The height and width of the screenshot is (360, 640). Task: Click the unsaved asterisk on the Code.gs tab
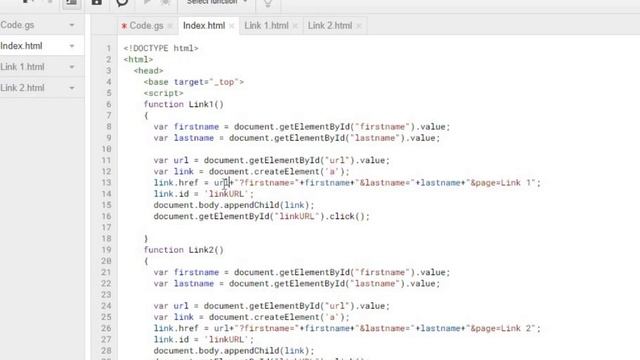[x=124, y=26]
